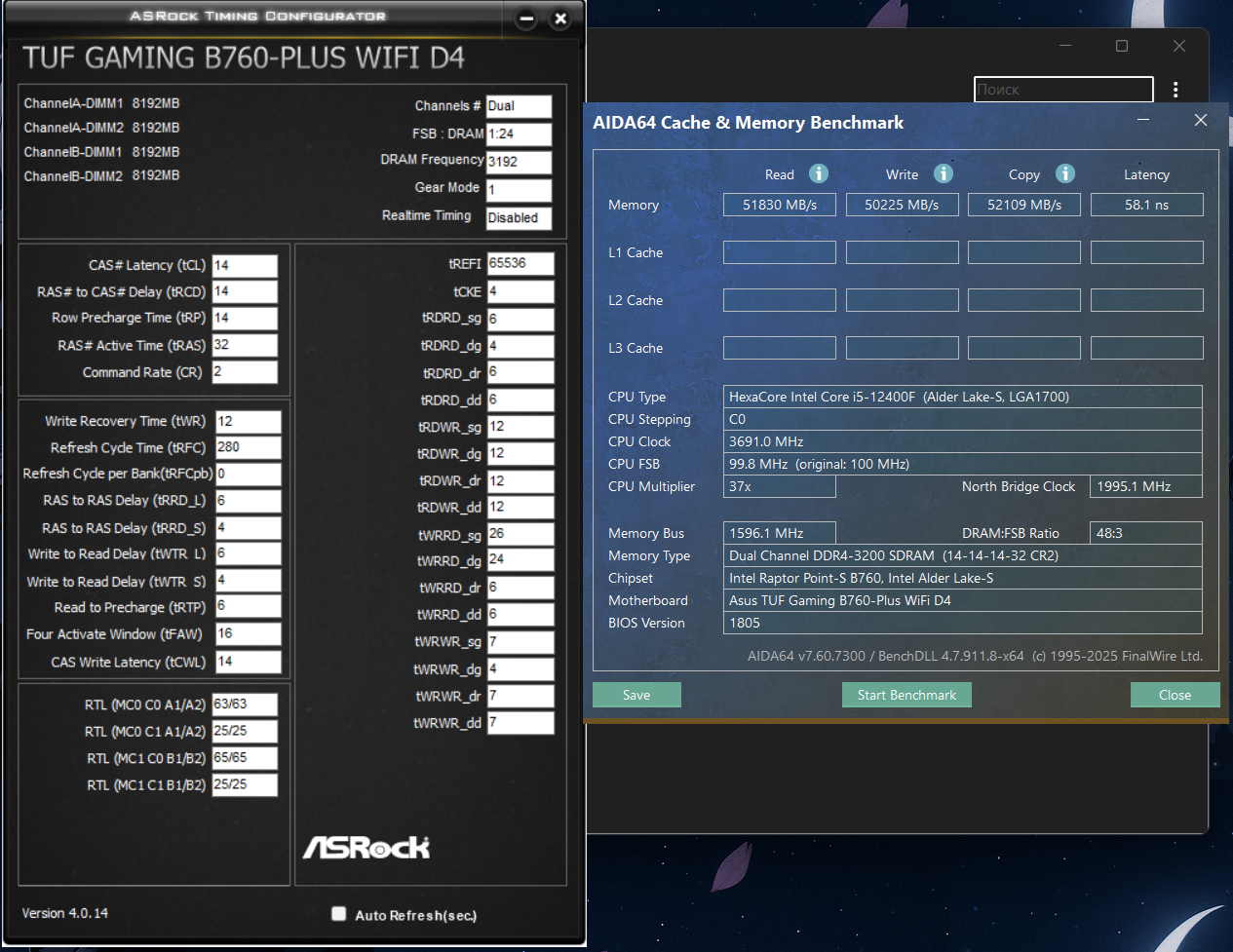Click the Copy info icon in AIDA64
Screen dimensions: 1233x952
[x=1065, y=173]
